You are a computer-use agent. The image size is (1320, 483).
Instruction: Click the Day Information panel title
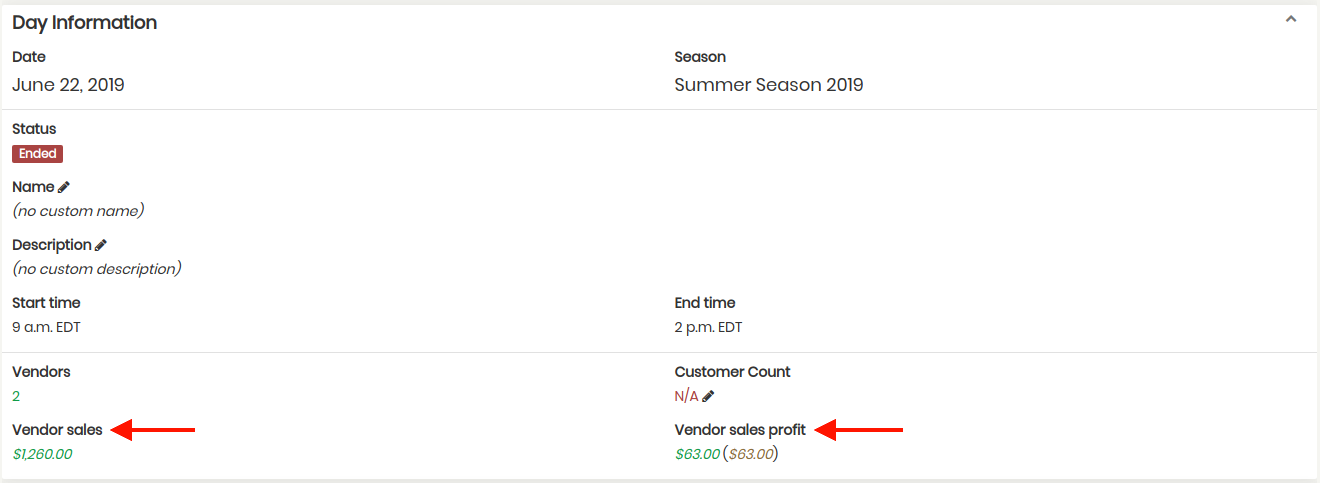pos(84,23)
